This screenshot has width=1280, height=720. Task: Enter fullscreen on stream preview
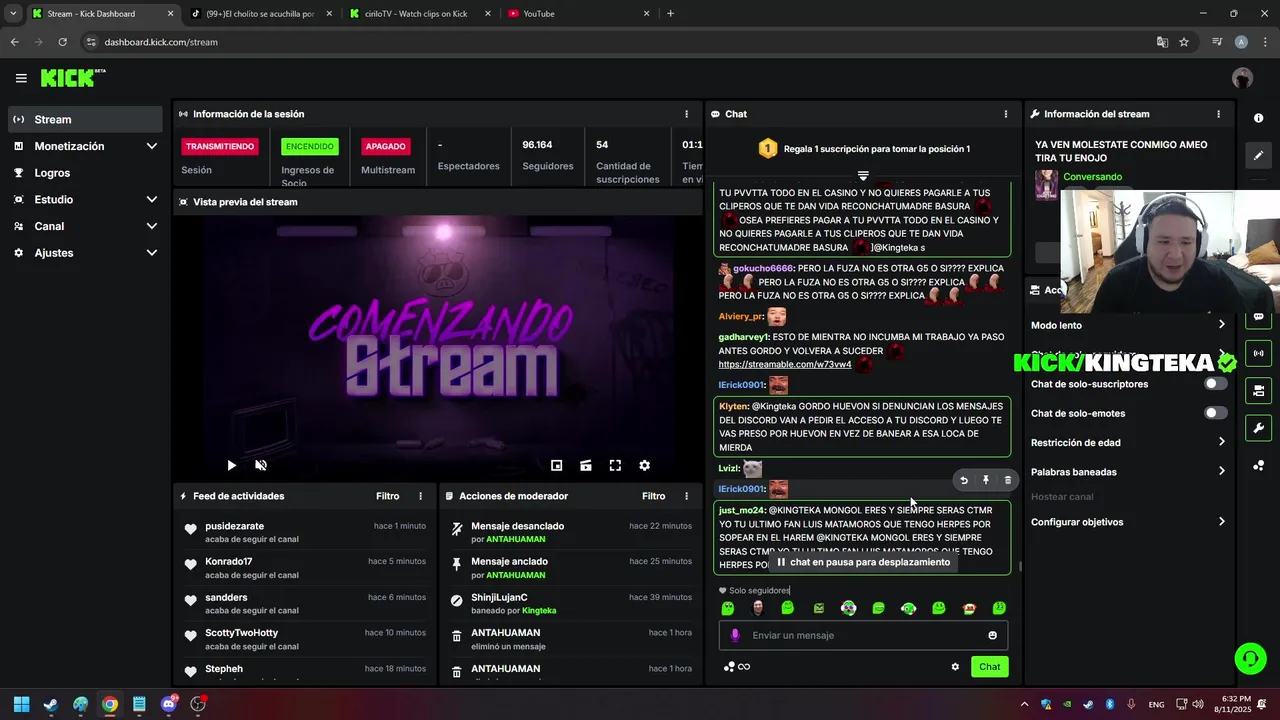tap(615, 465)
